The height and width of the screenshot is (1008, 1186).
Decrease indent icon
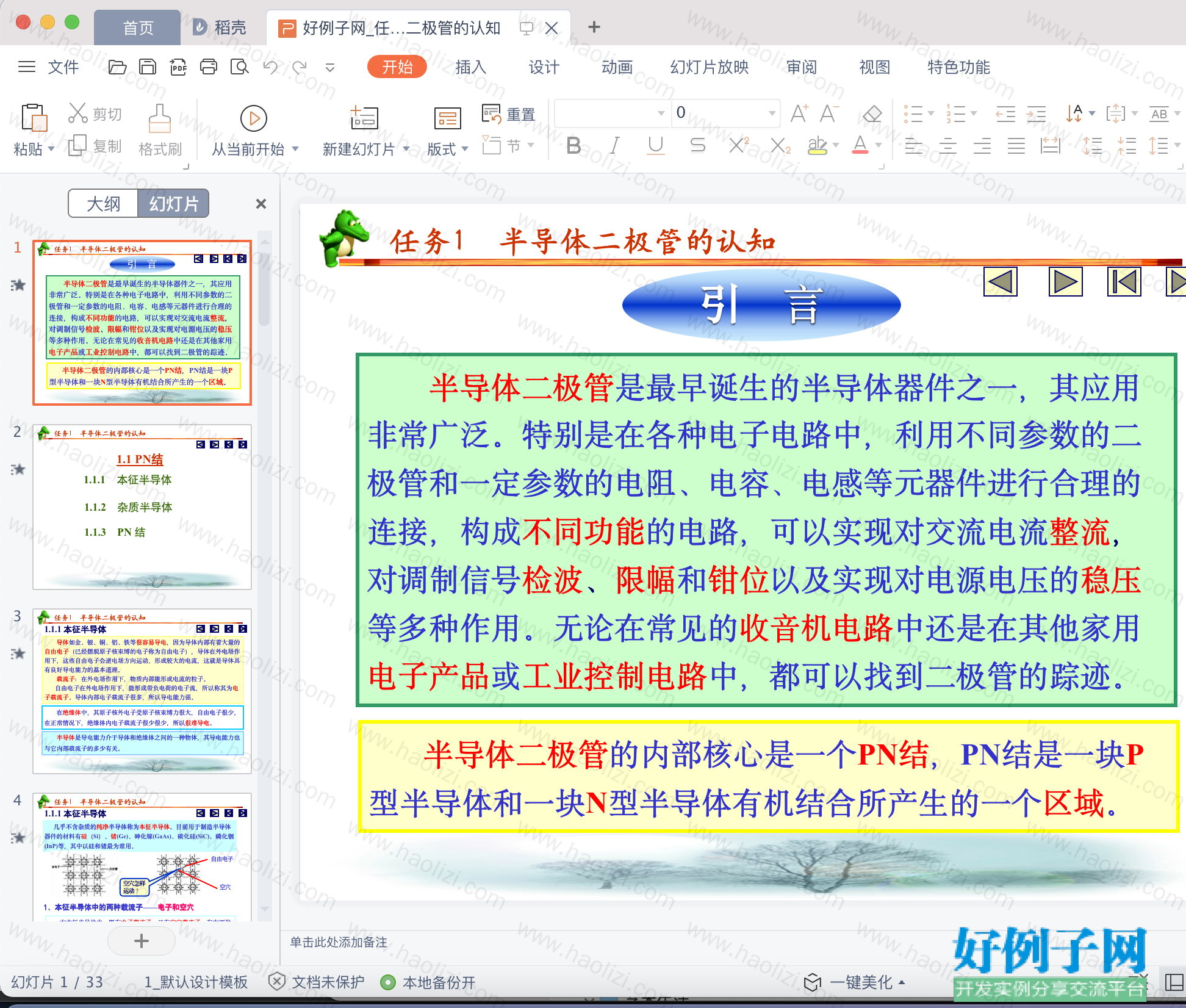tap(1005, 113)
